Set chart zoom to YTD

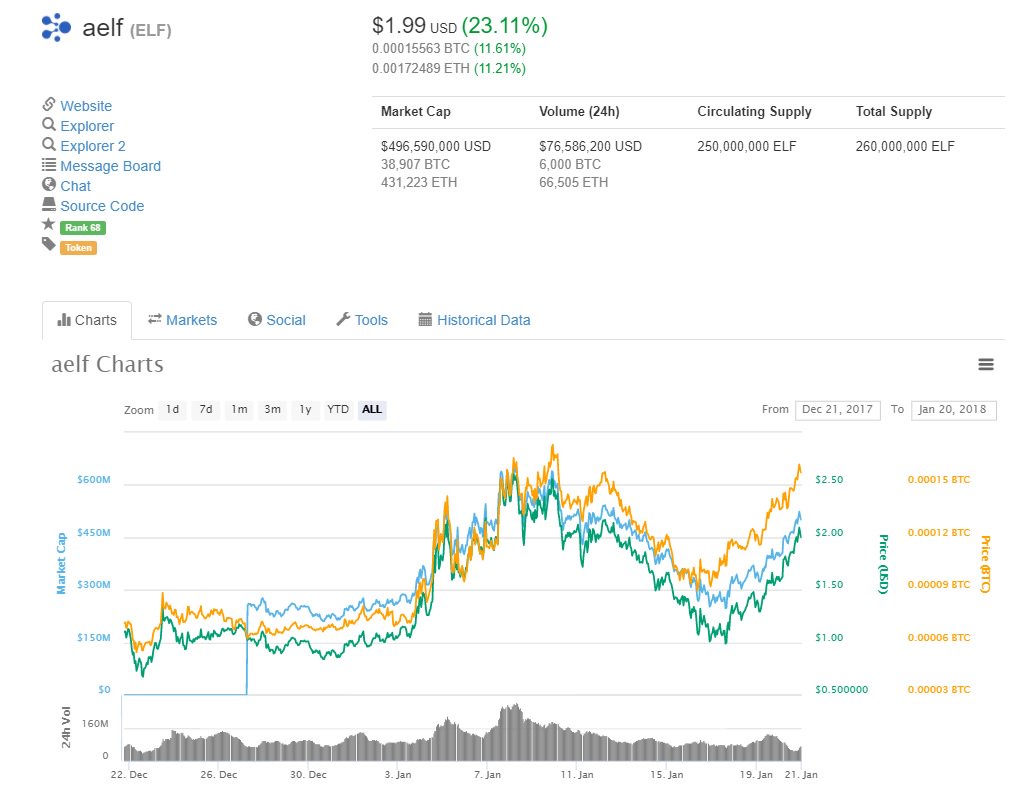(x=338, y=409)
